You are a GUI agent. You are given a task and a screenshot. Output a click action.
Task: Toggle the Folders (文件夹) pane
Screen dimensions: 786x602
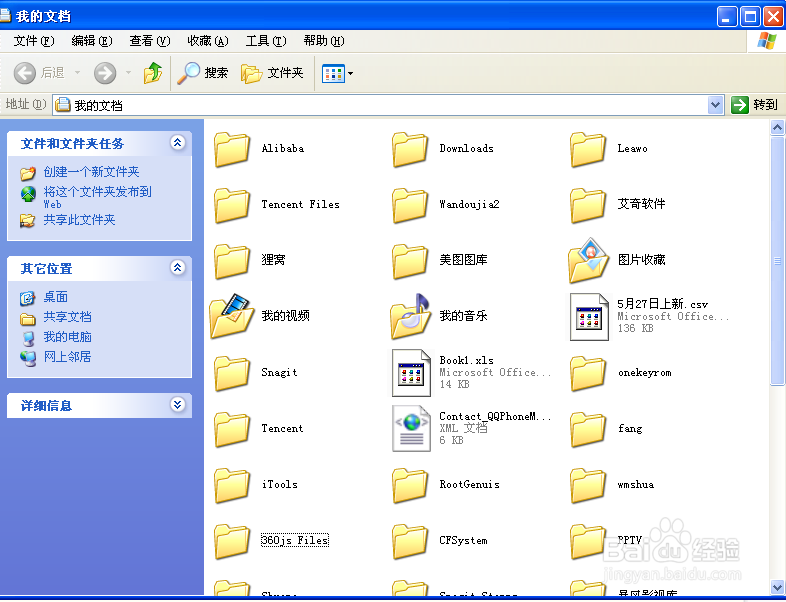tap(272, 73)
